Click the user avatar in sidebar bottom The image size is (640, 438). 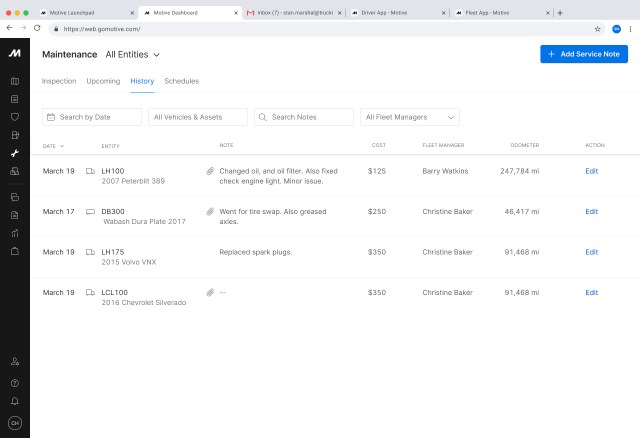[15, 422]
